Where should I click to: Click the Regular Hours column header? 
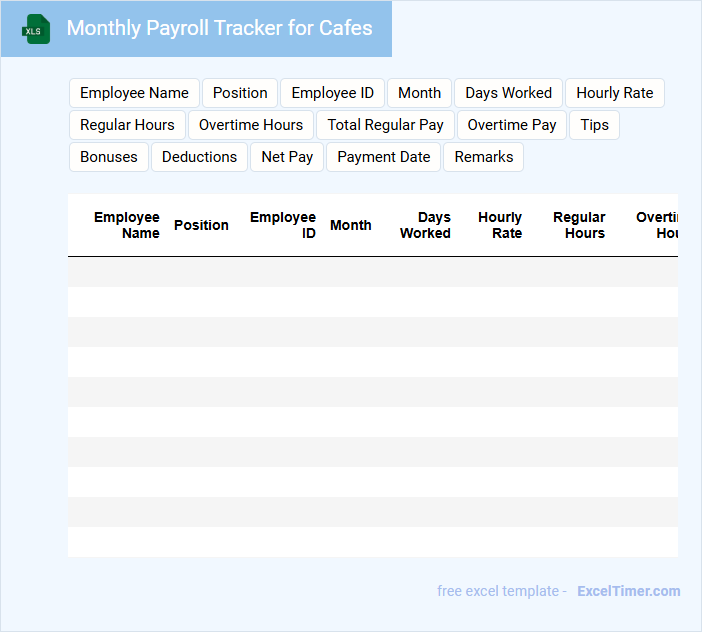tap(579, 225)
